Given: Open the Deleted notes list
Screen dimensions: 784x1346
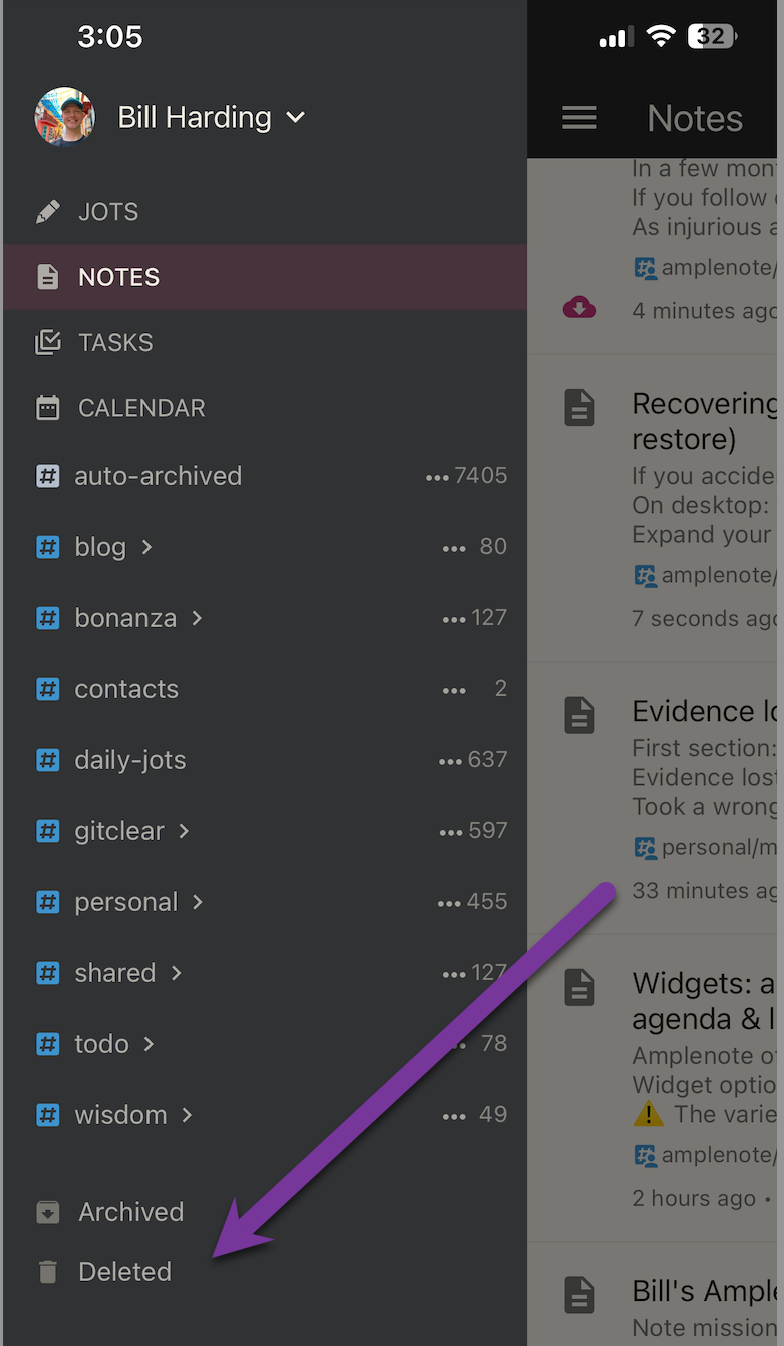Looking at the screenshot, I should pos(124,1271).
